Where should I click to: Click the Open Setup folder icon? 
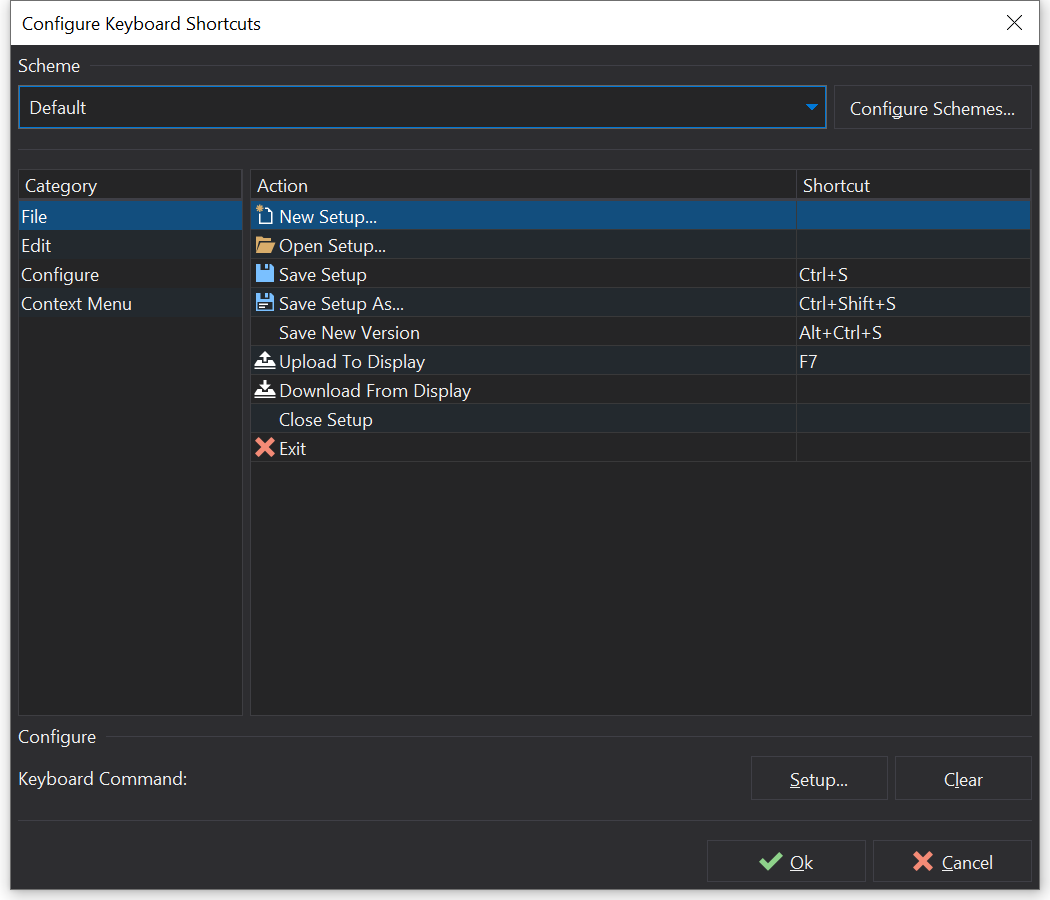coord(265,245)
